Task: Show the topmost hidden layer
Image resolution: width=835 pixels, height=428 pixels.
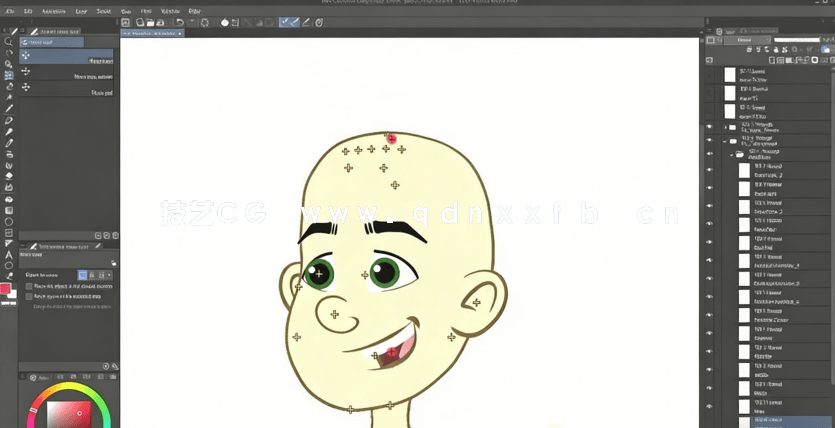Action: (709, 75)
